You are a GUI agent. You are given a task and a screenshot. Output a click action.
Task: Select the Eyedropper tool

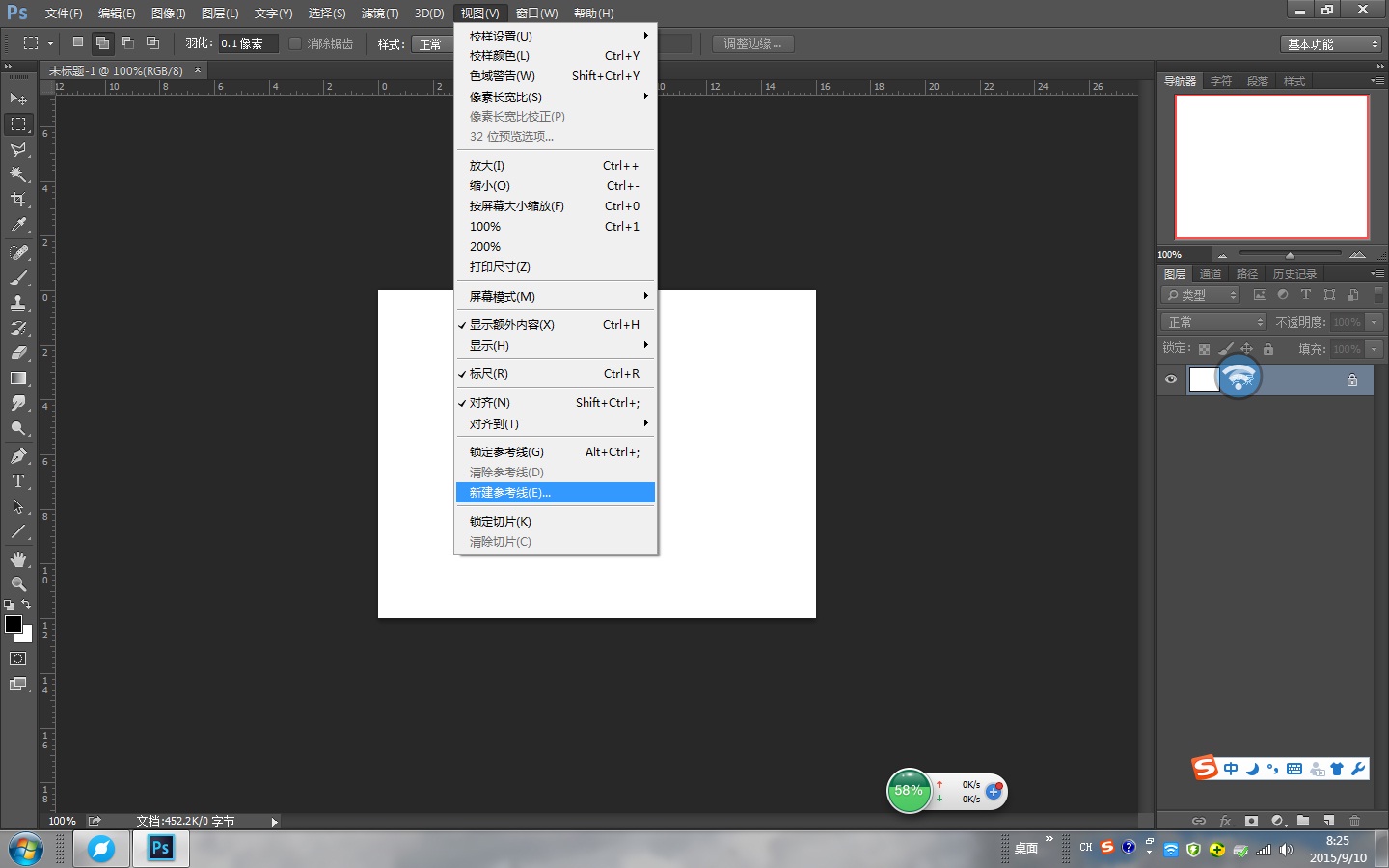(18, 226)
